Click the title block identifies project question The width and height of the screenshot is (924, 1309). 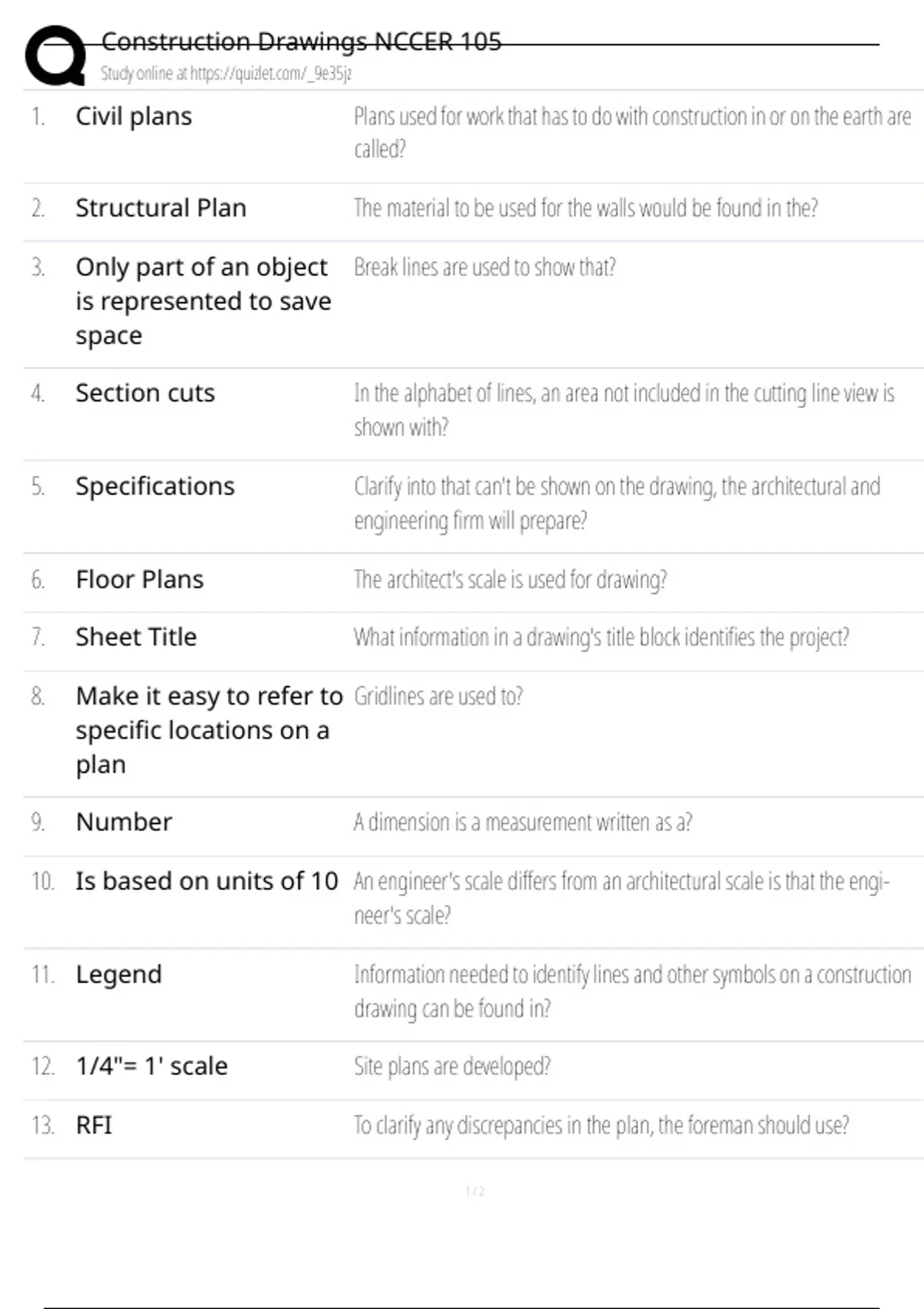601,638
